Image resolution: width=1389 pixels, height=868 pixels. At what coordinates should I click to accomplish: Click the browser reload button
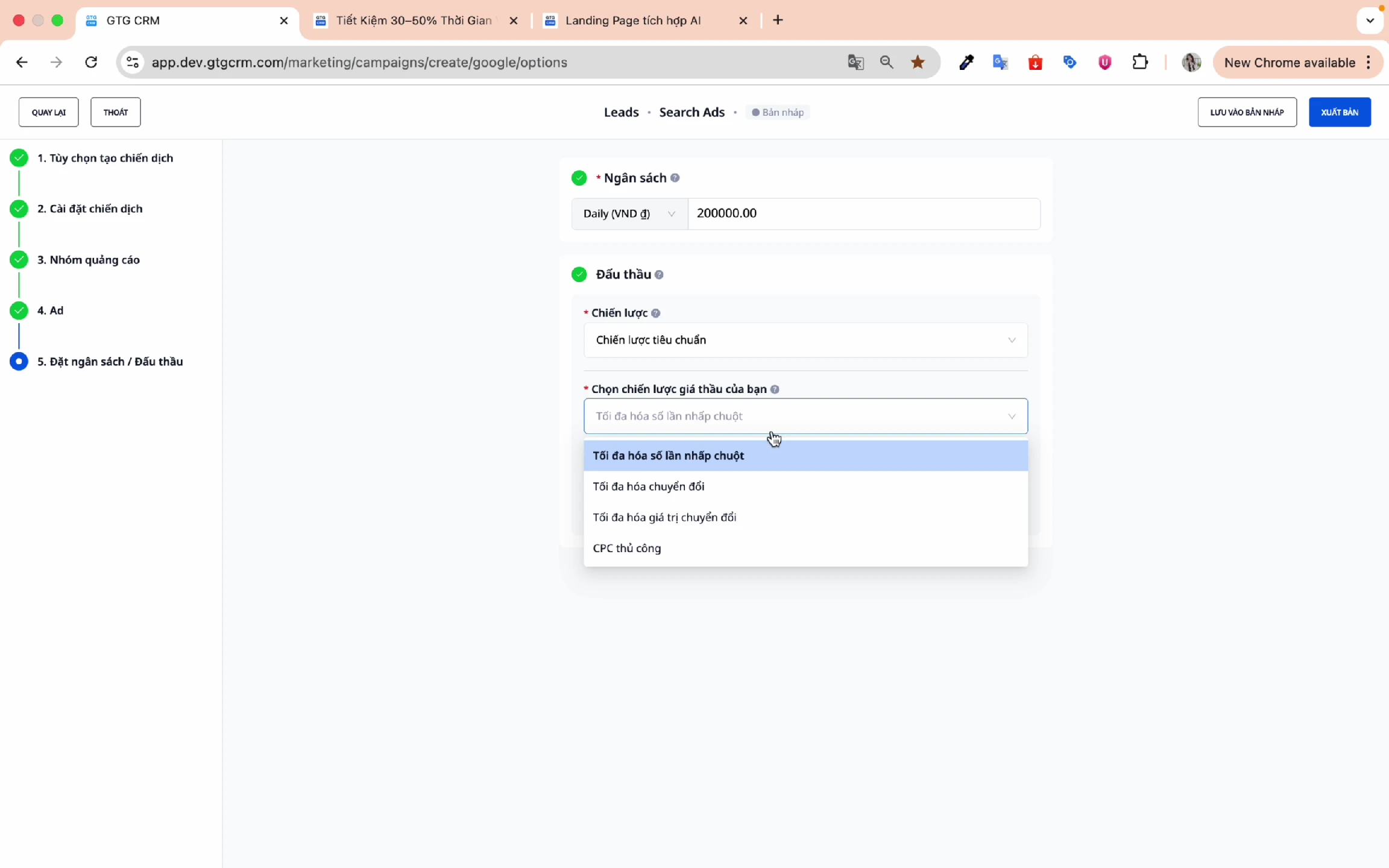[91, 62]
